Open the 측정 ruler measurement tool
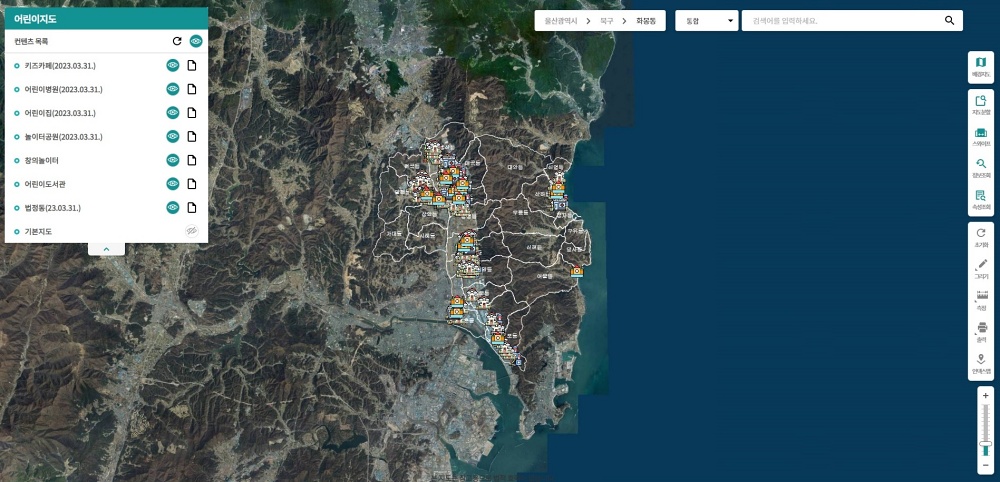1000x482 pixels. [x=981, y=301]
